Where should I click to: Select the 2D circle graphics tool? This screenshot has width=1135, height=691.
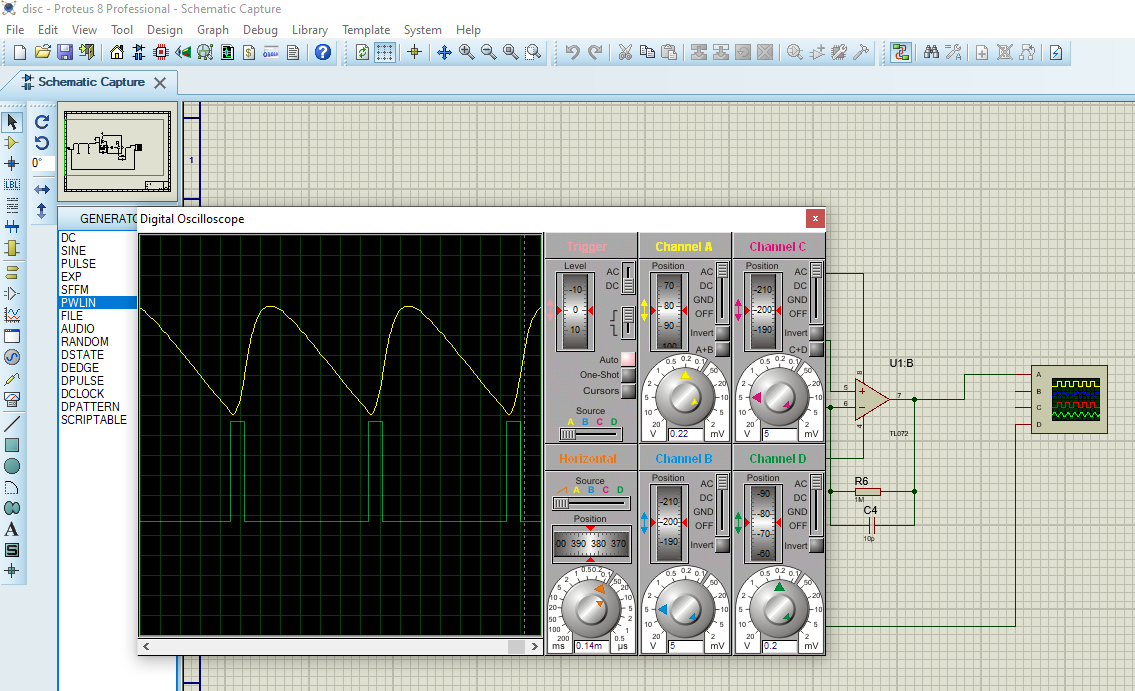[12, 466]
